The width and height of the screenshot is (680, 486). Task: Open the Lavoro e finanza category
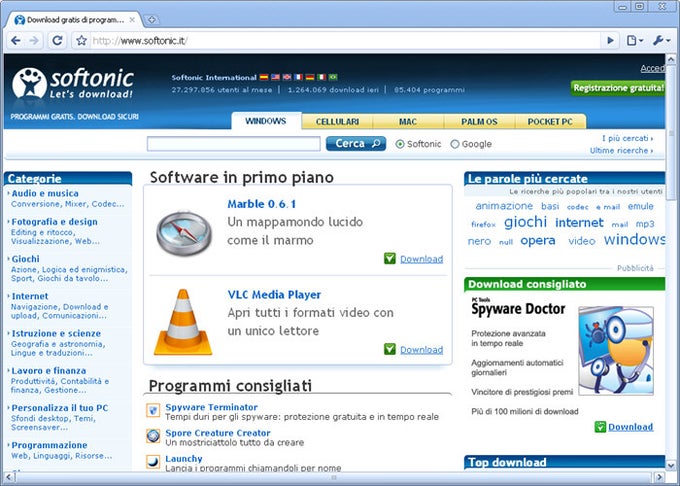pyautogui.click(x=49, y=371)
